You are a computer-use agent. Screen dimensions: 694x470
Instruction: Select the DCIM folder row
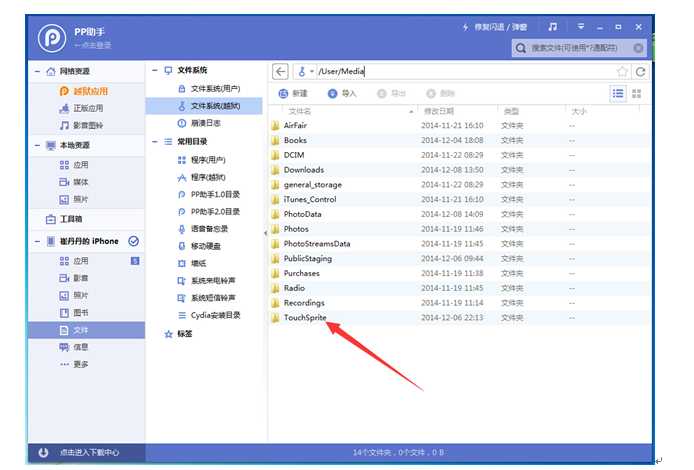(460, 155)
